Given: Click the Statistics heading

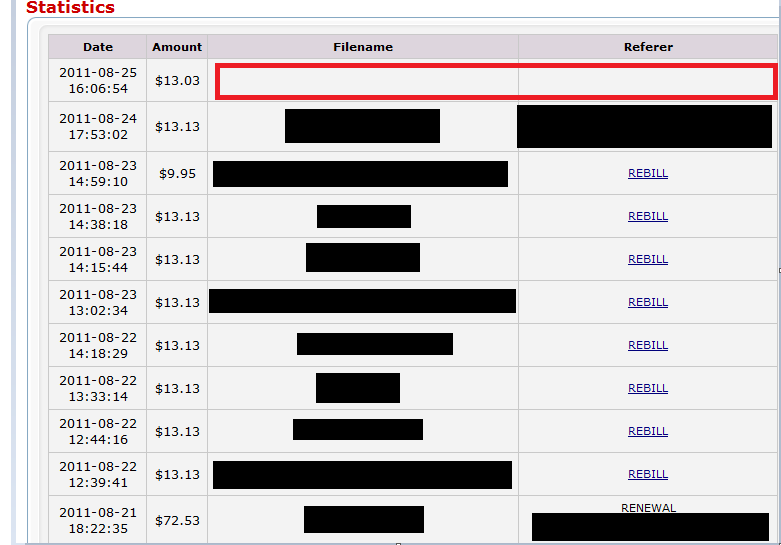Looking at the screenshot, I should pos(70,8).
